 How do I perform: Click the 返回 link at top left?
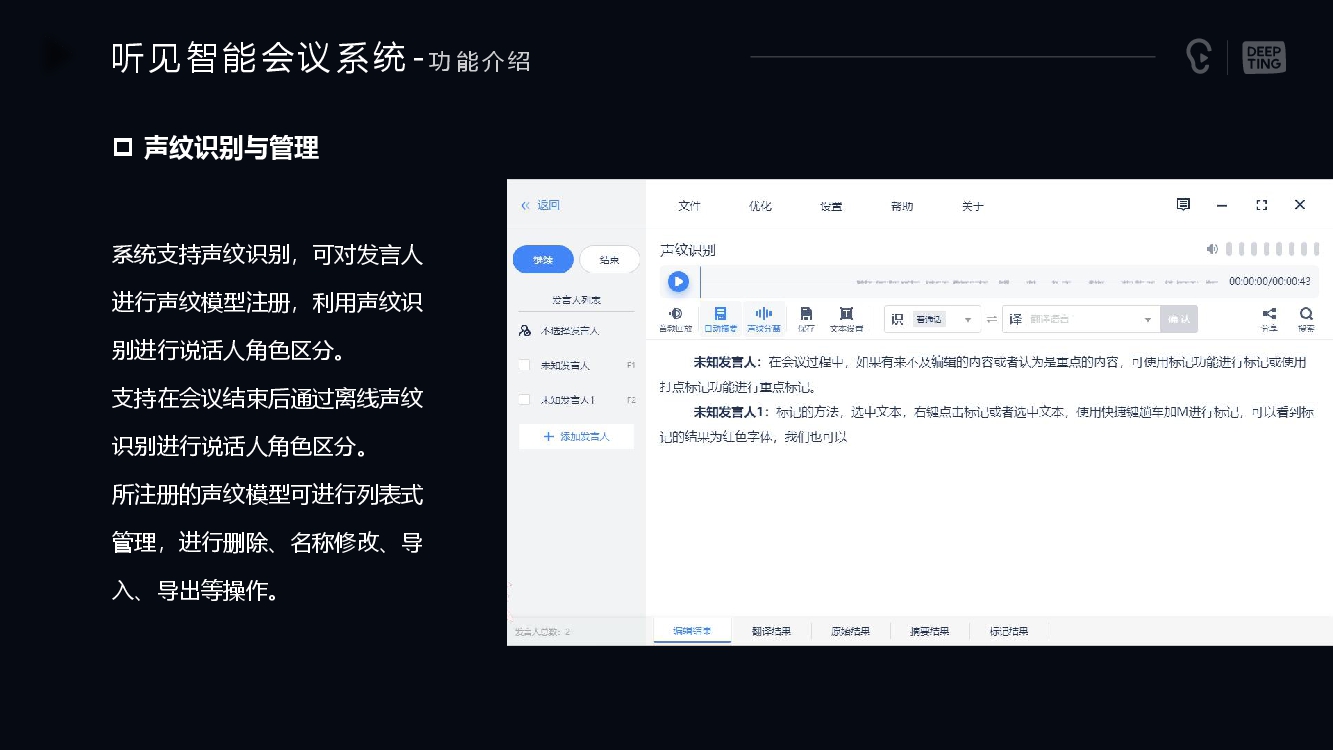541,204
